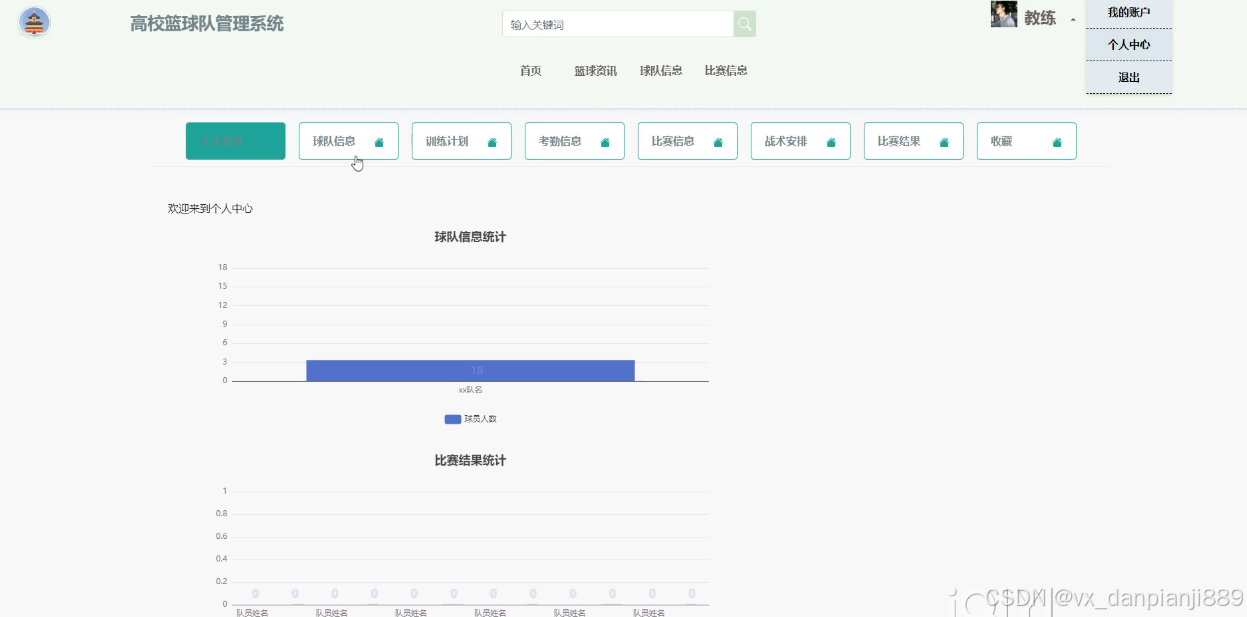Open the 球队信息 top nav item
1247x617 pixels.
tap(661, 71)
